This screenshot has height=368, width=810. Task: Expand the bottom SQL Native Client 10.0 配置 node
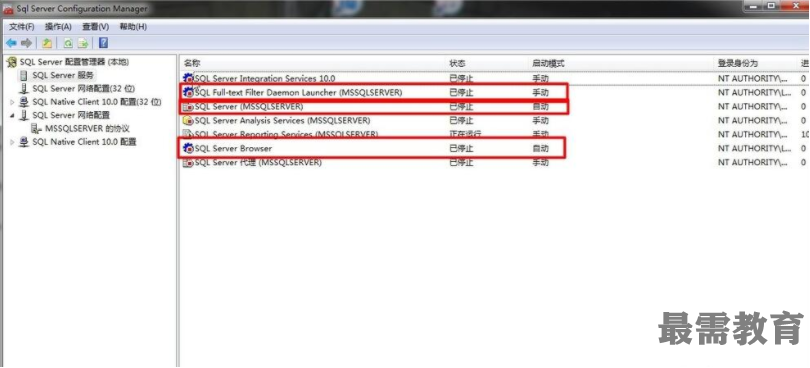pyautogui.click(x=12, y=142)
